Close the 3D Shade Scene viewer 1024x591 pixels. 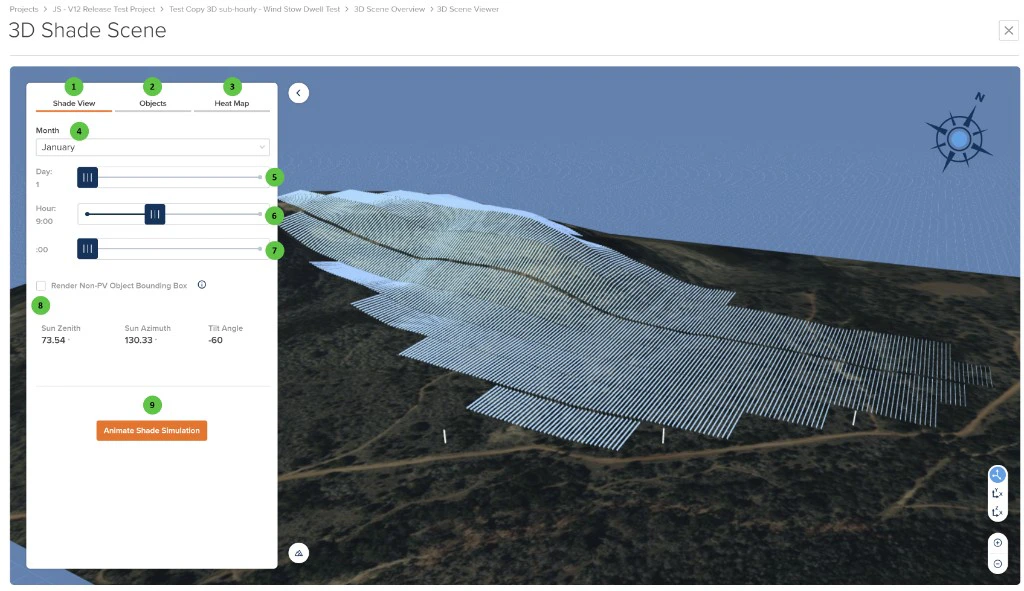point(1008,30)
